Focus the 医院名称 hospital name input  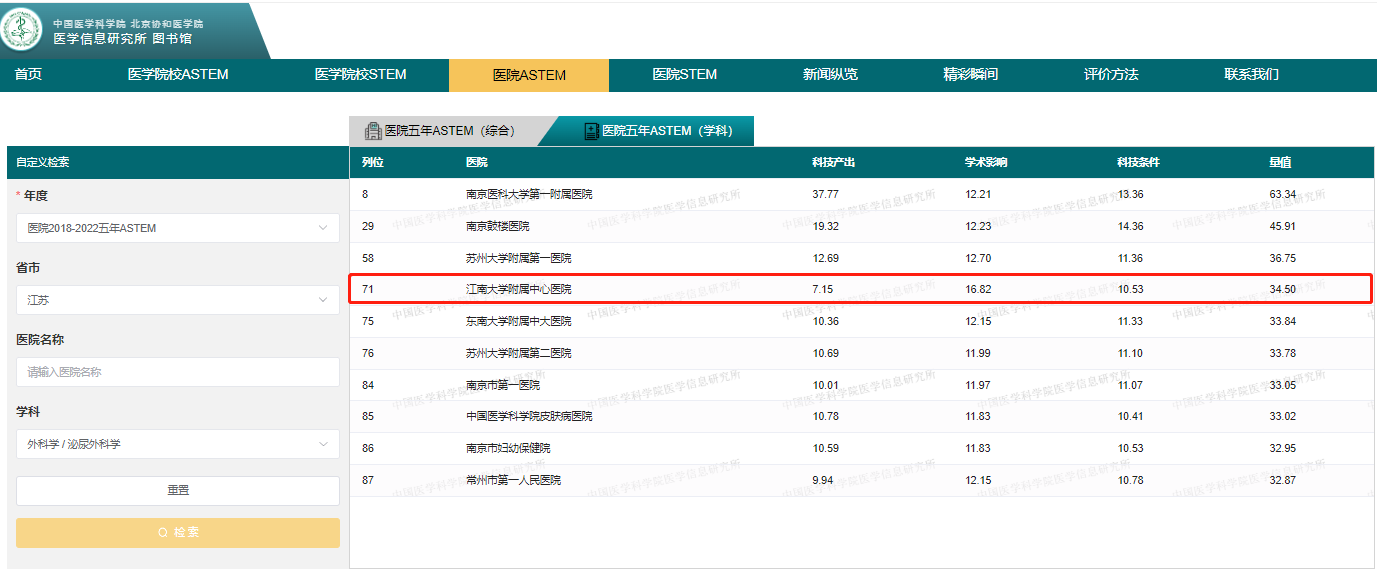(177, 372)
